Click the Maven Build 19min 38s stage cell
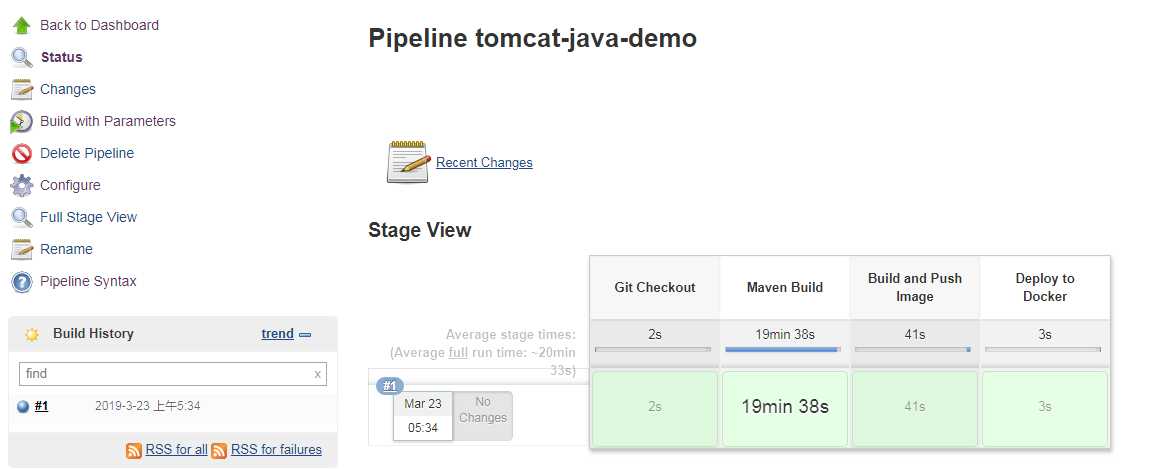 coord(784,407)
